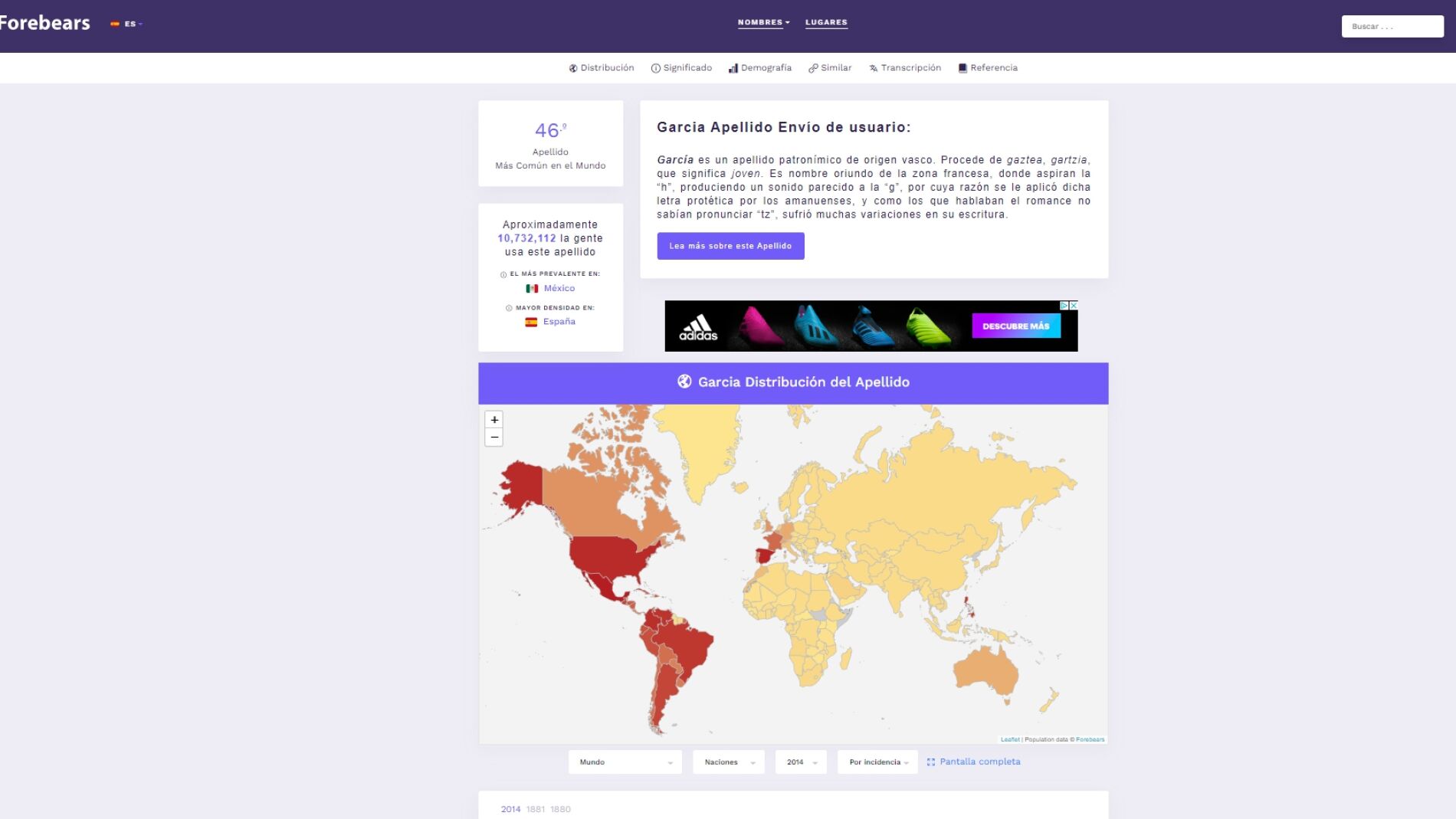Open the Por incidencia dropdown
Screen dimensions: 1456x819
point(877,762)
